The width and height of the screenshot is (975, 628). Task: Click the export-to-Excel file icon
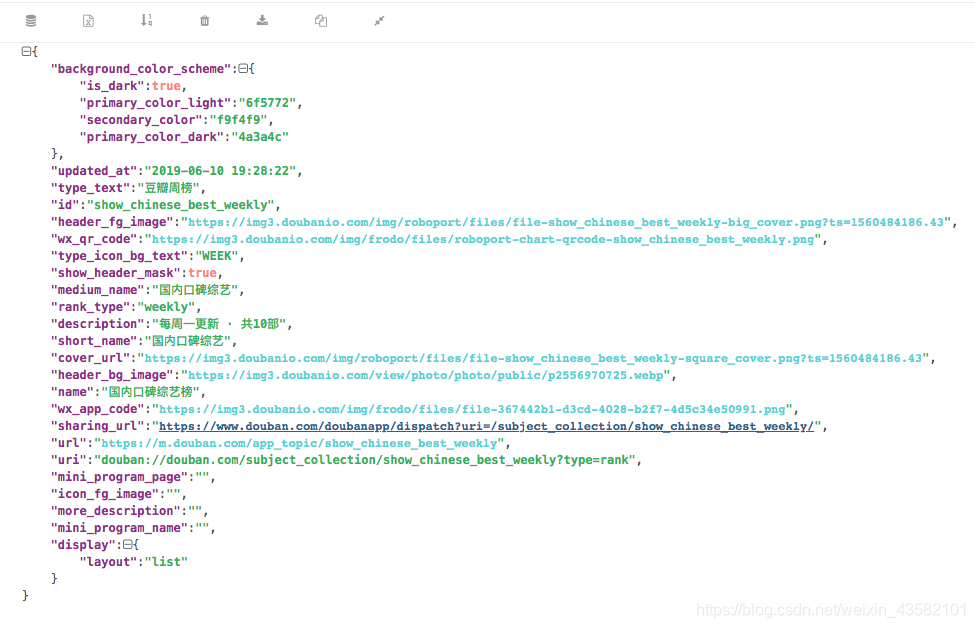coord(88,21)
